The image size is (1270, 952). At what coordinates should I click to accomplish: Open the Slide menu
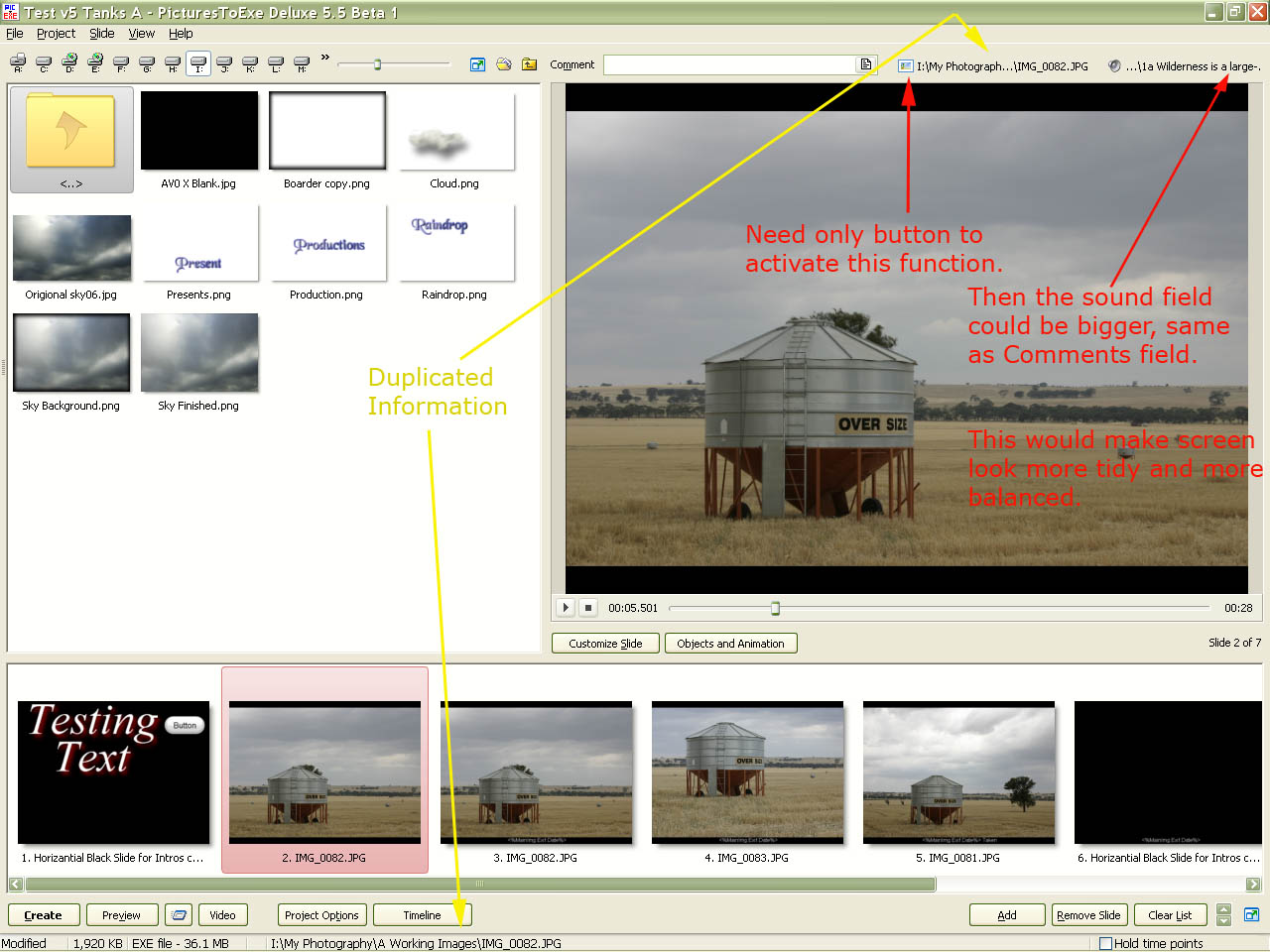[x=101, y=33]
